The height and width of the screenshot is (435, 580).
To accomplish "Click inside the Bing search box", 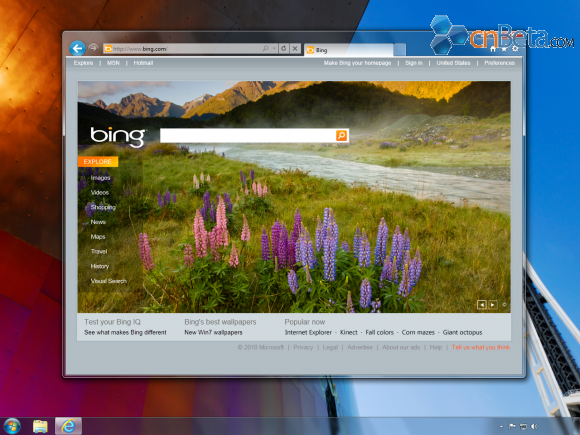I will 247,135.
